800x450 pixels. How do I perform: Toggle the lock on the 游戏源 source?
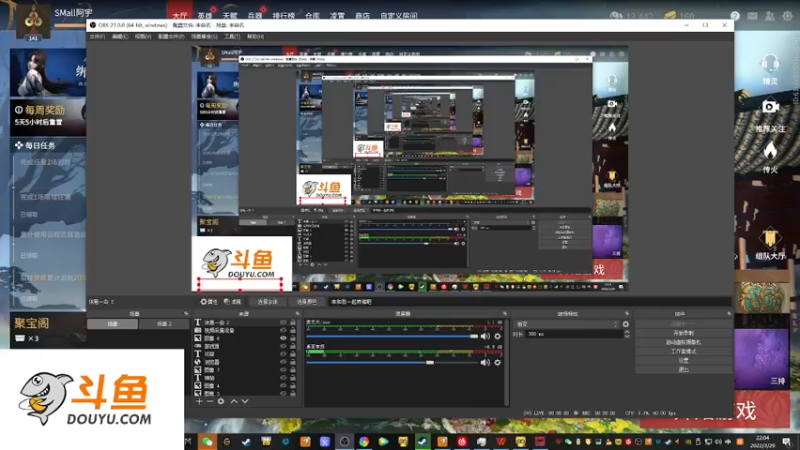(293, 346)
